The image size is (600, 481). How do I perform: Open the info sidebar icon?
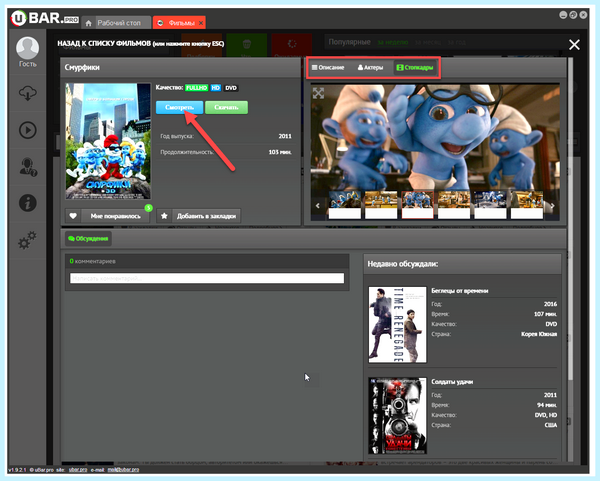(28, 203)
